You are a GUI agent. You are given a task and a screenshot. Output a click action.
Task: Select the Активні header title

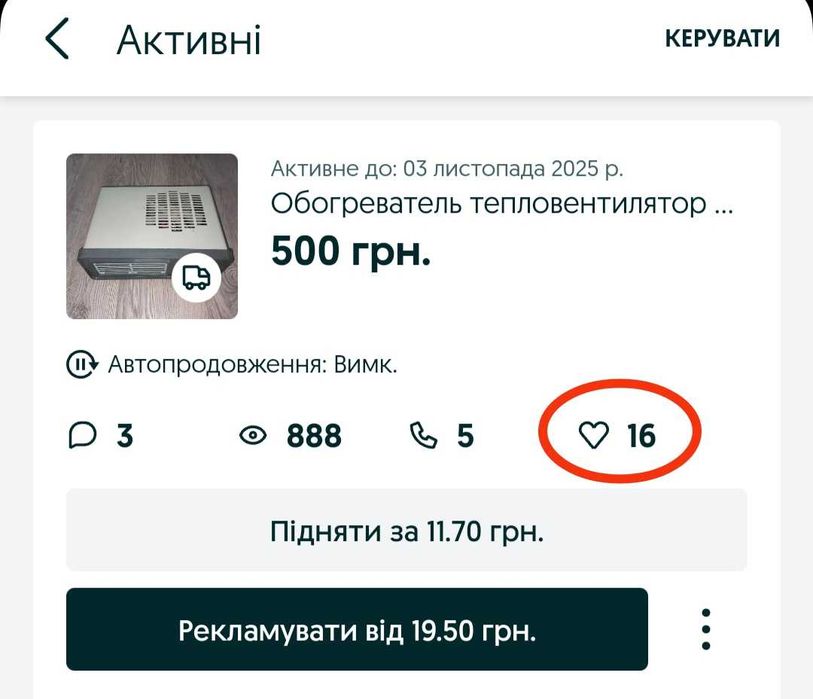click(189, 40)
